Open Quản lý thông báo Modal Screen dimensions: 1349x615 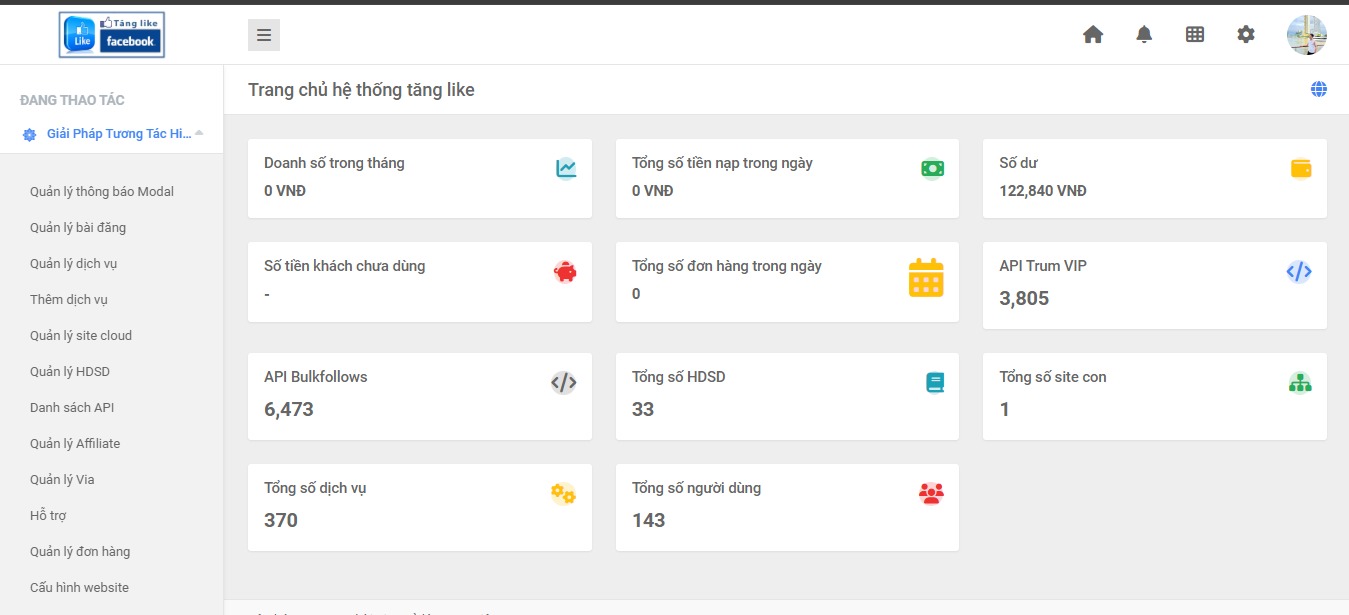[x=102, y=192]
